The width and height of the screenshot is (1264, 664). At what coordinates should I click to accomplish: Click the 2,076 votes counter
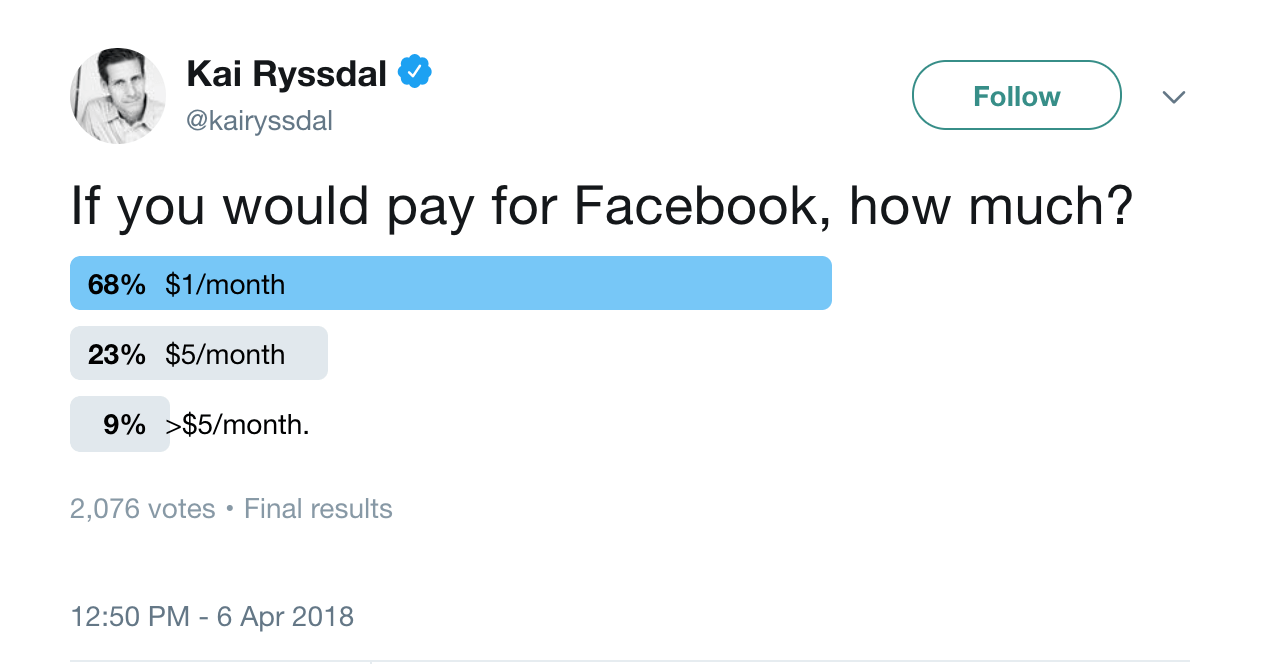(x=142, y=508)
